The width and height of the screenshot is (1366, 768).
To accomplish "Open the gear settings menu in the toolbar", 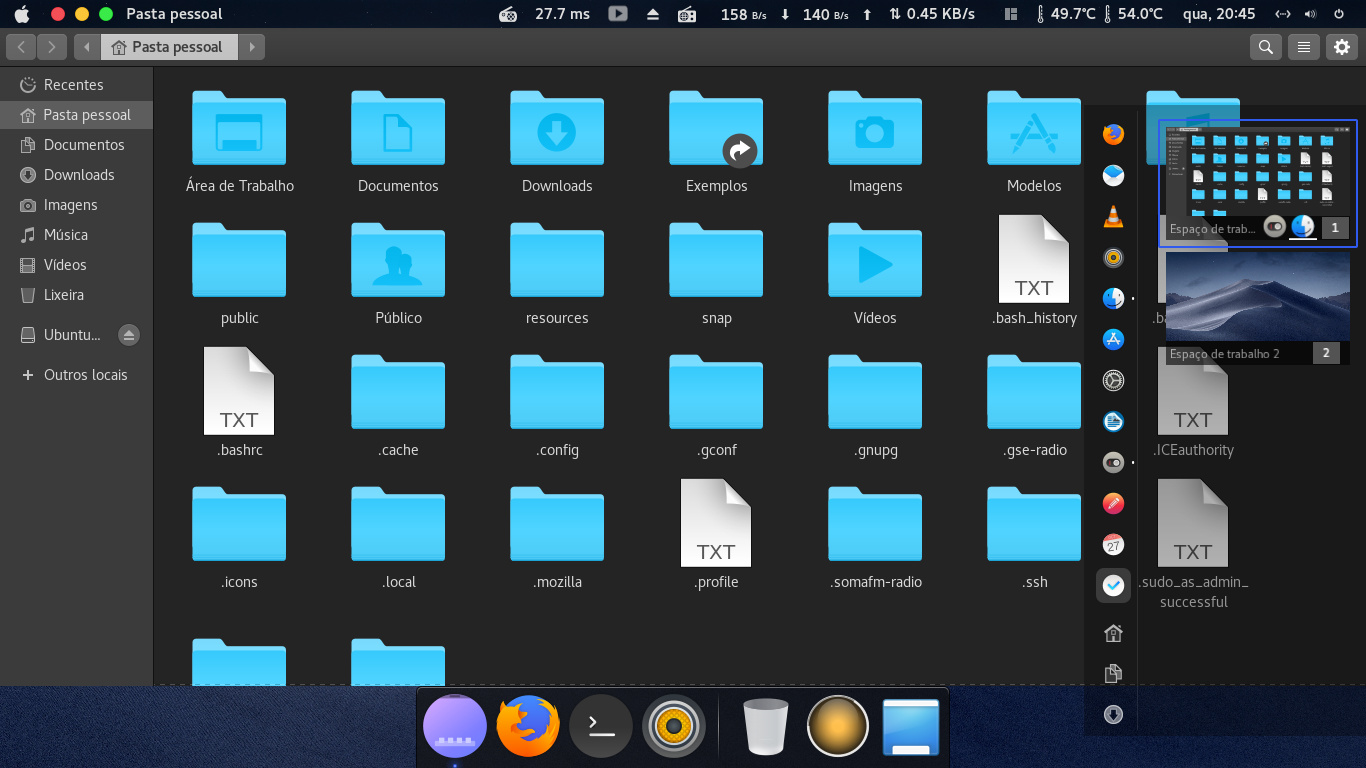I will point(1341,47).
